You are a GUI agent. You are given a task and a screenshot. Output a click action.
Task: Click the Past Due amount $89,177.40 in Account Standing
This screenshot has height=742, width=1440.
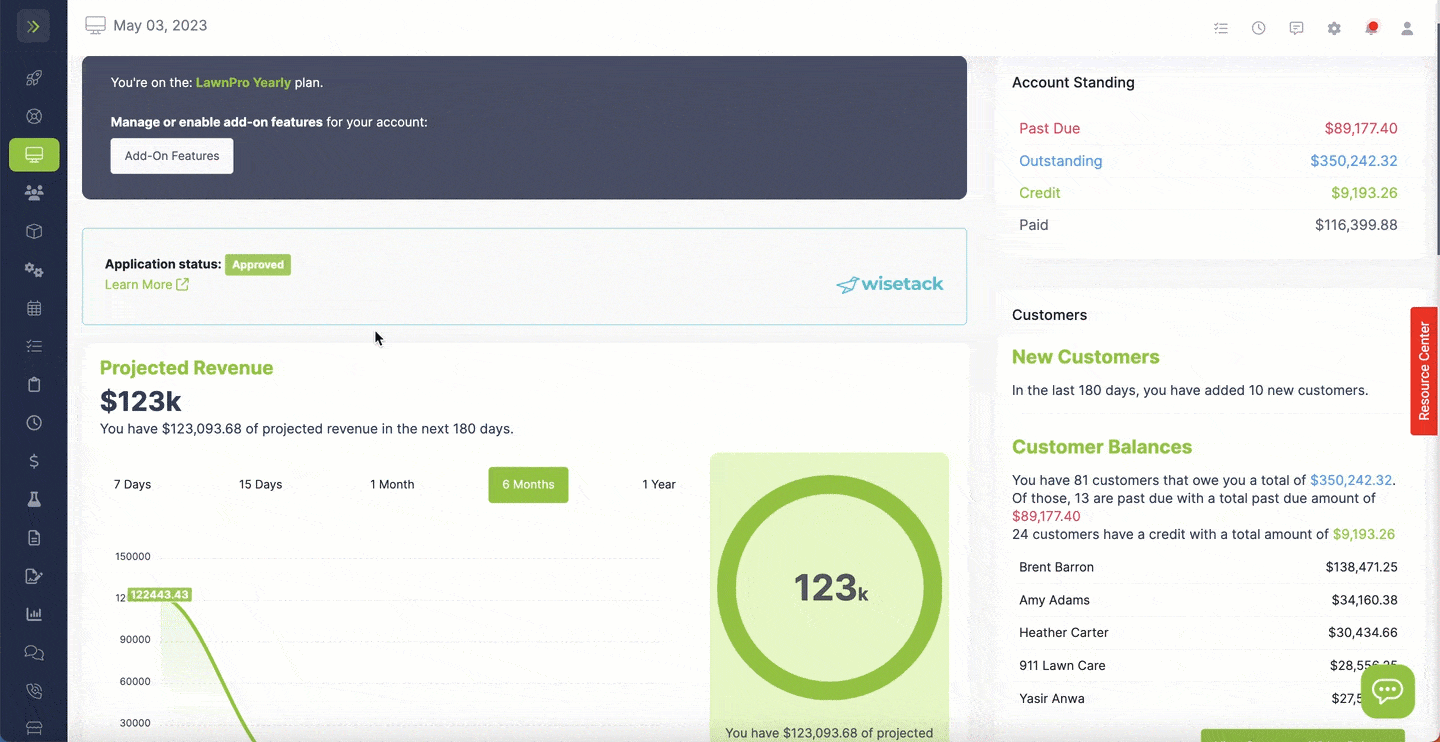1361,128
